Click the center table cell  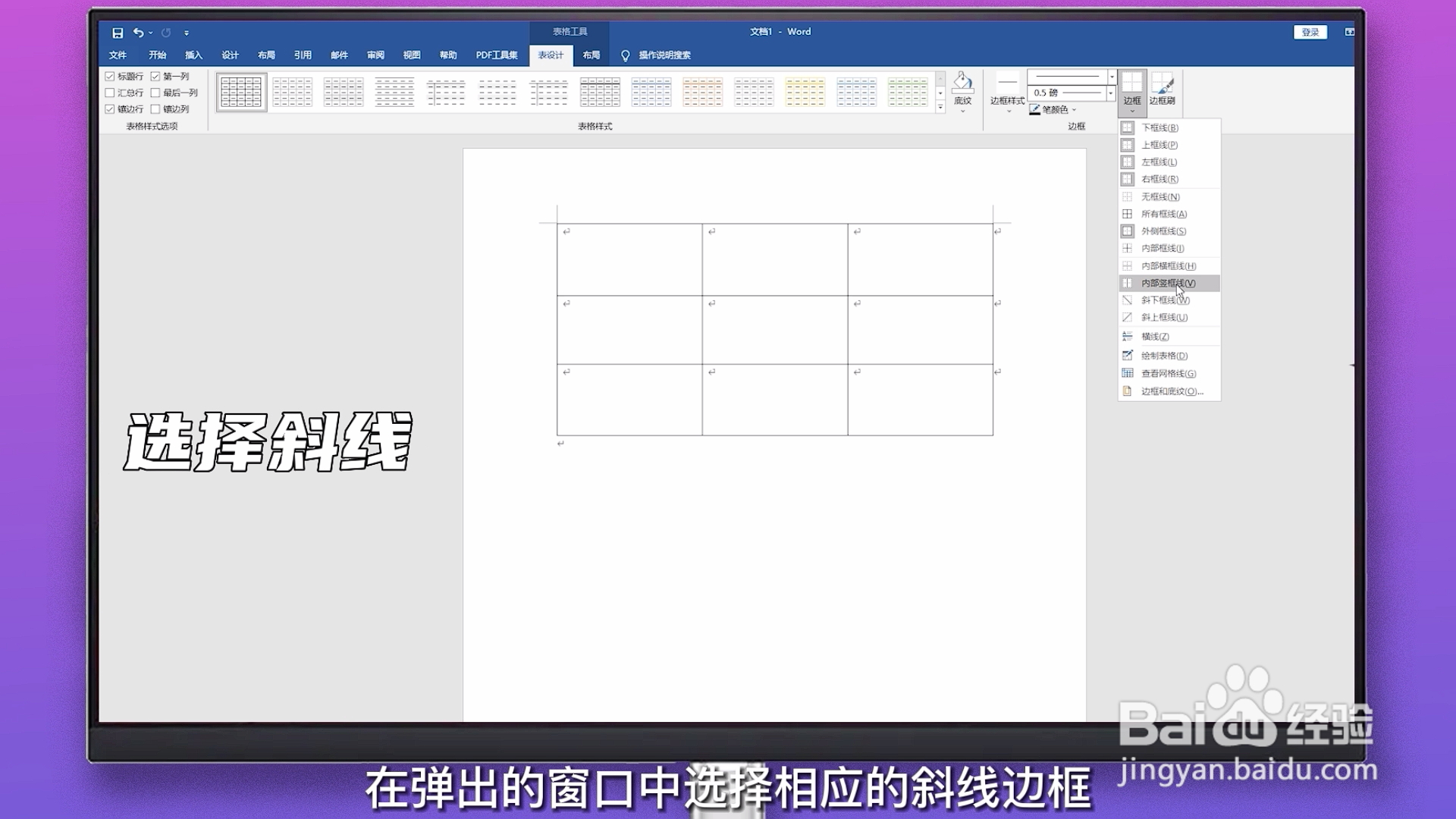point(775,330)
